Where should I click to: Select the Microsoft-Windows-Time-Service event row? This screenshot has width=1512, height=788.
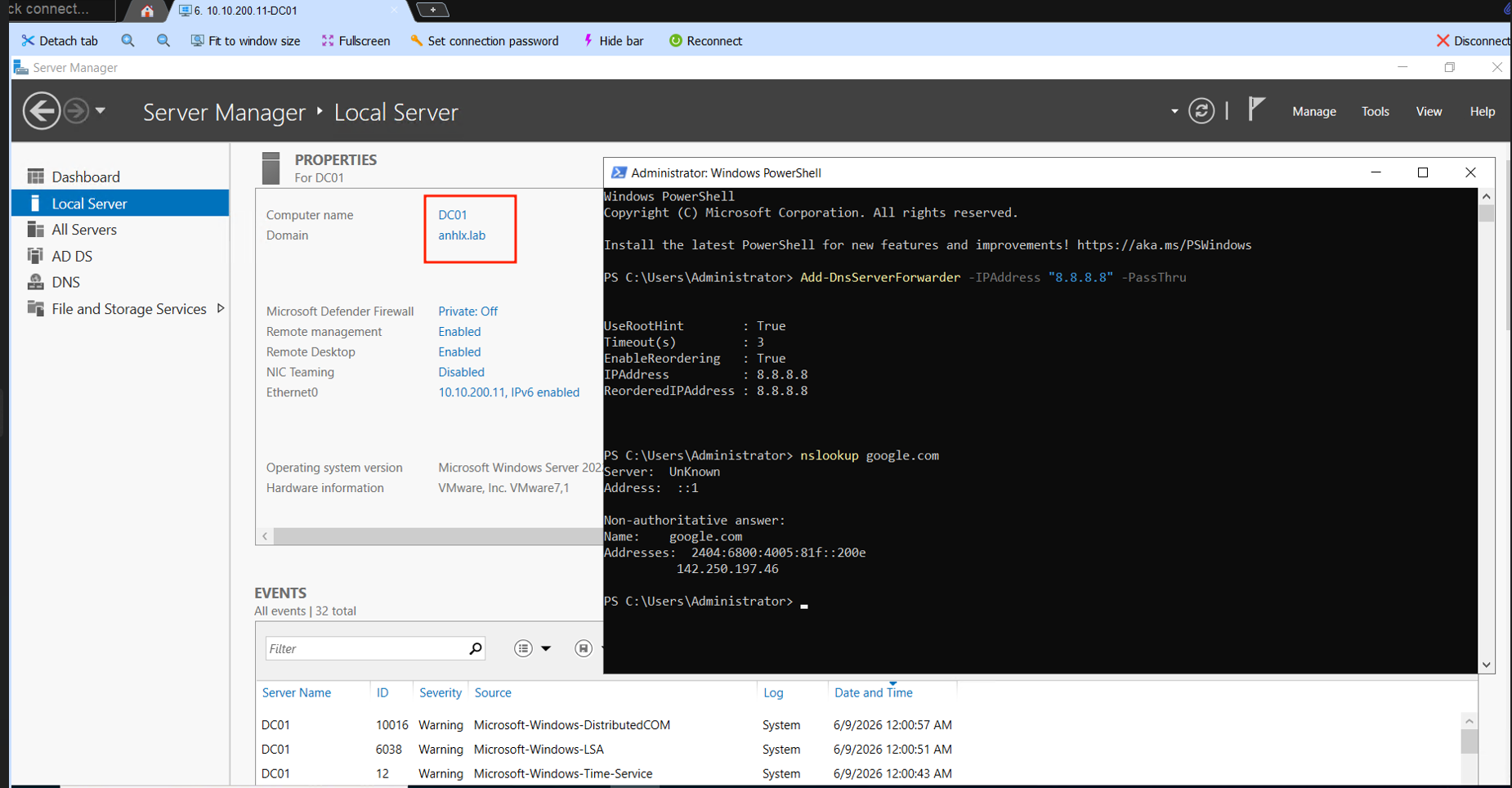tap(858, 773)
